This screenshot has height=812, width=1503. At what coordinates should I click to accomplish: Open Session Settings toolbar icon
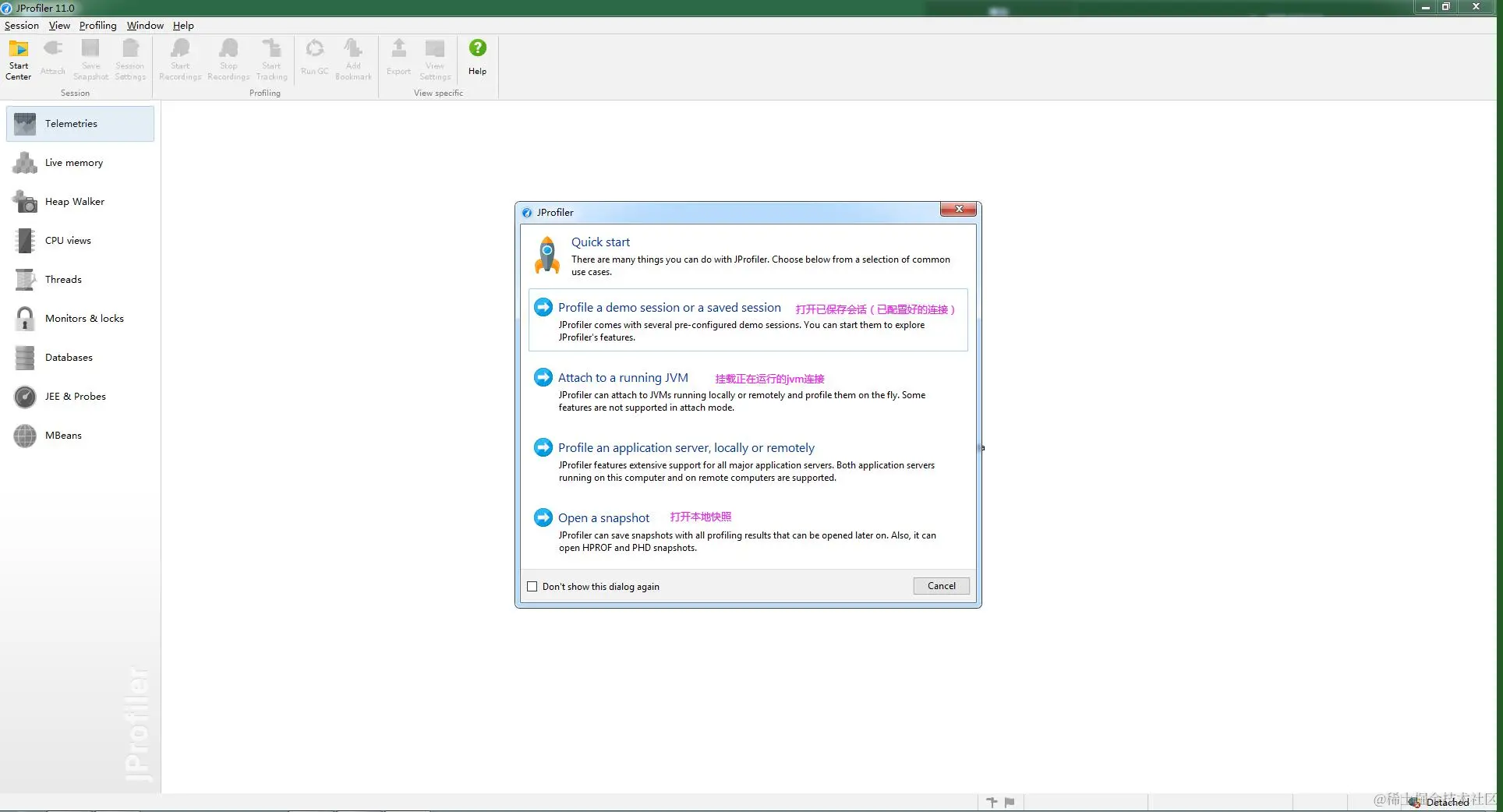(130, 59)
